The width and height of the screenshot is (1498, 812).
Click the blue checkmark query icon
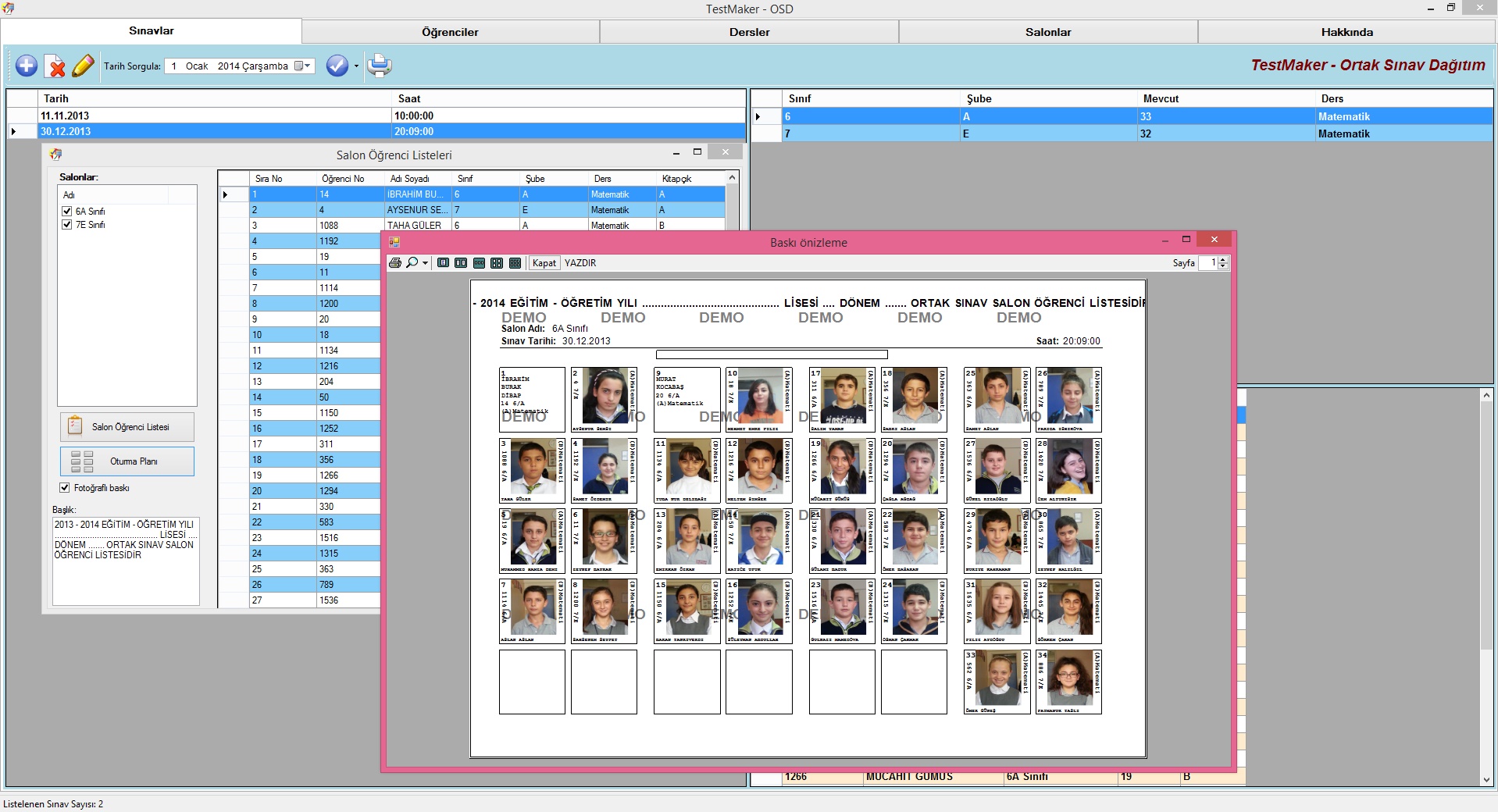point(337,66)
